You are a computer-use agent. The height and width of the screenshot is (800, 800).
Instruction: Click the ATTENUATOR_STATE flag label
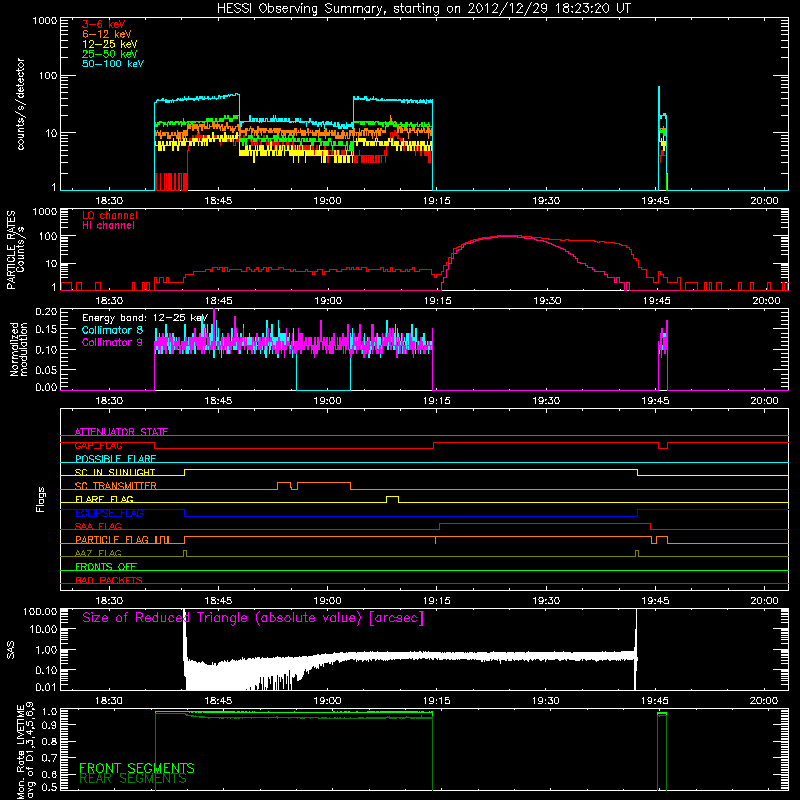point(121,432)
